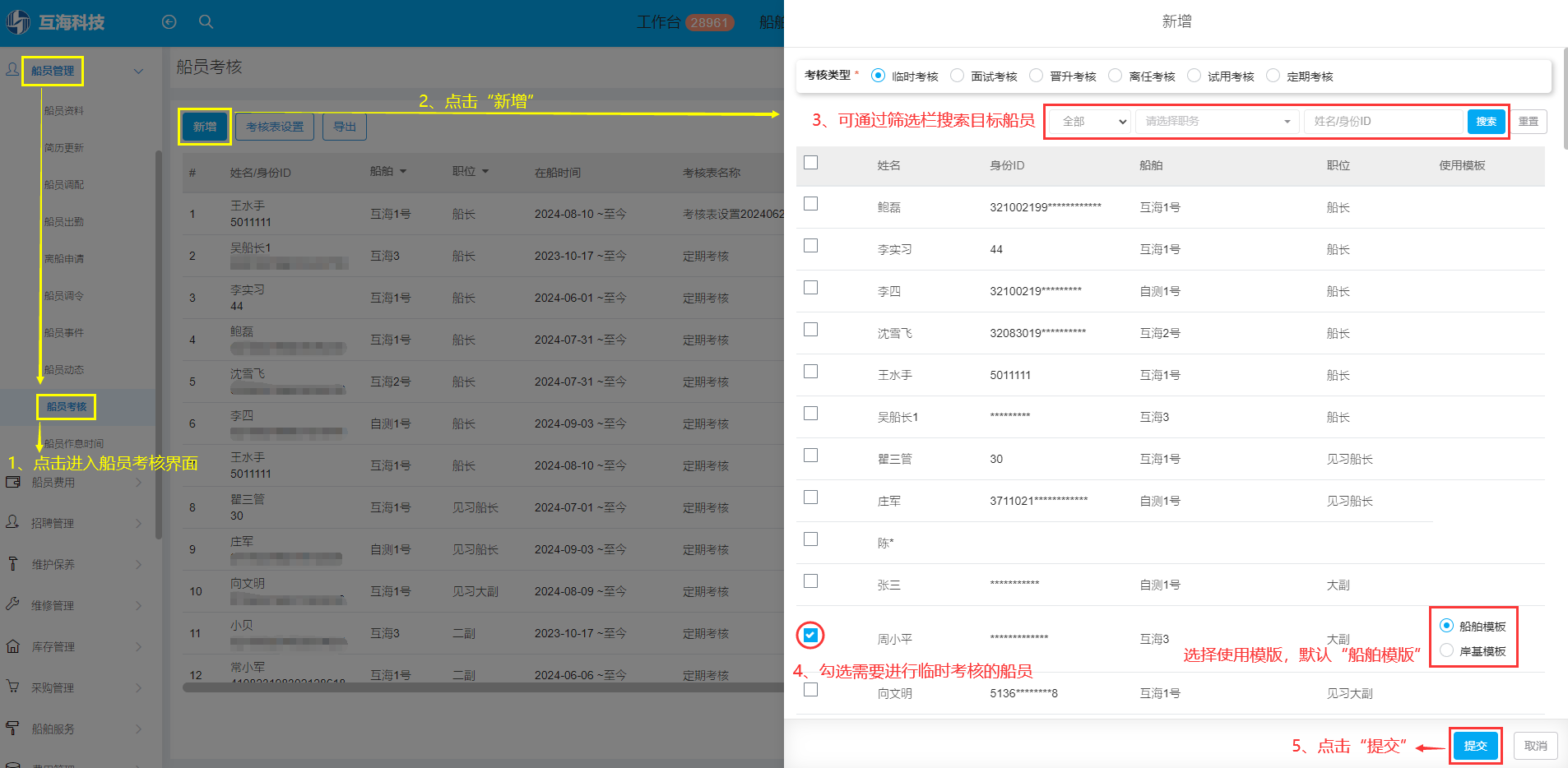This screenshot has height=768, width=1568.
Task: Uncheck the checkbox for 周小平
Action: pyautogui.click(x=810, y=635)
